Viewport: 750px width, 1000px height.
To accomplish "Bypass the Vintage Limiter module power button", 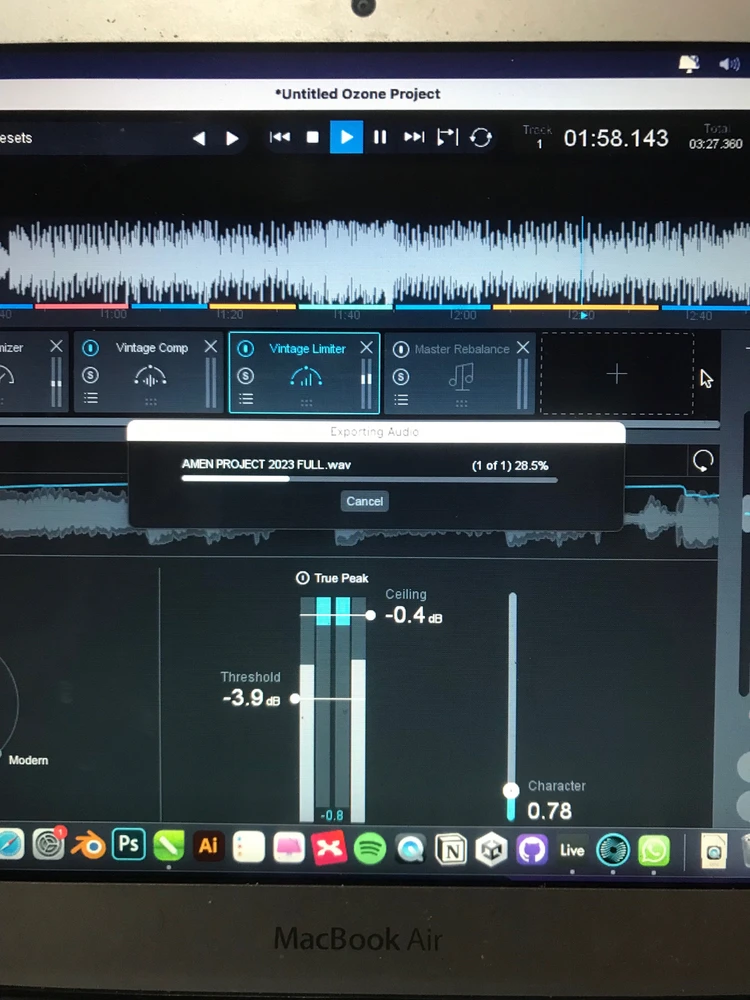I will coord(246,349).
